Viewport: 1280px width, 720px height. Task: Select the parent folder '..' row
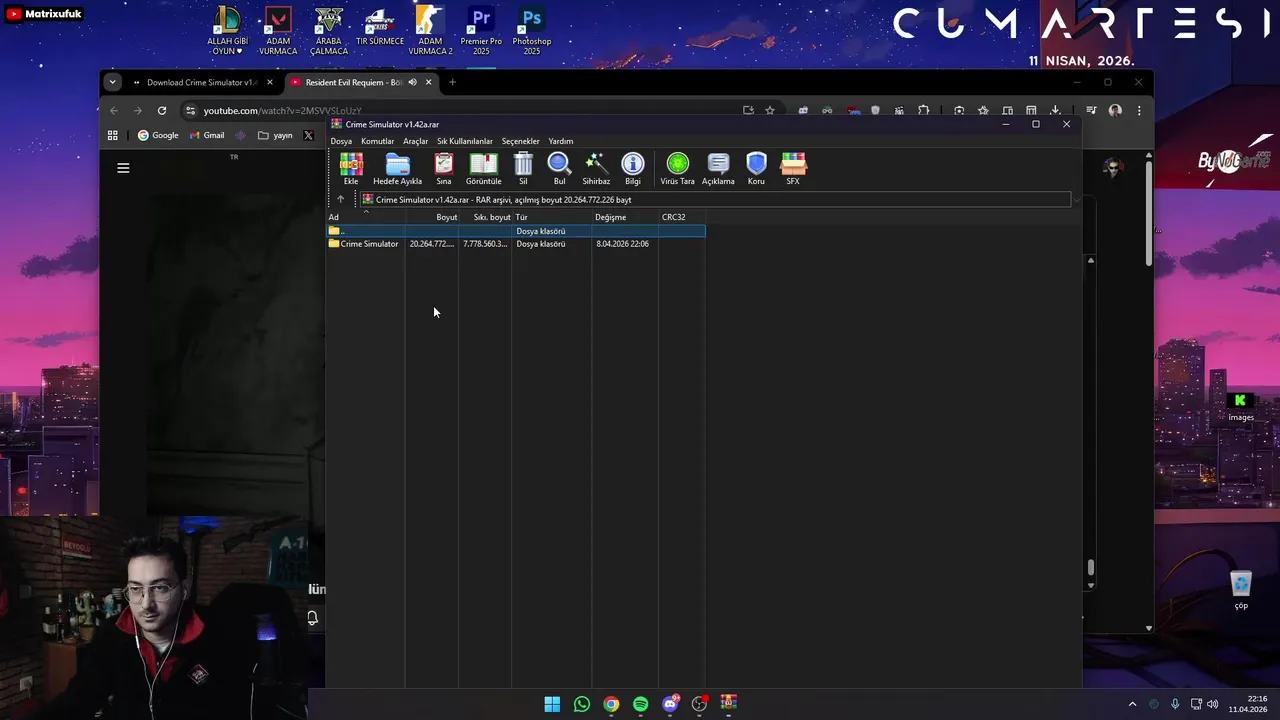coord(516,231)
